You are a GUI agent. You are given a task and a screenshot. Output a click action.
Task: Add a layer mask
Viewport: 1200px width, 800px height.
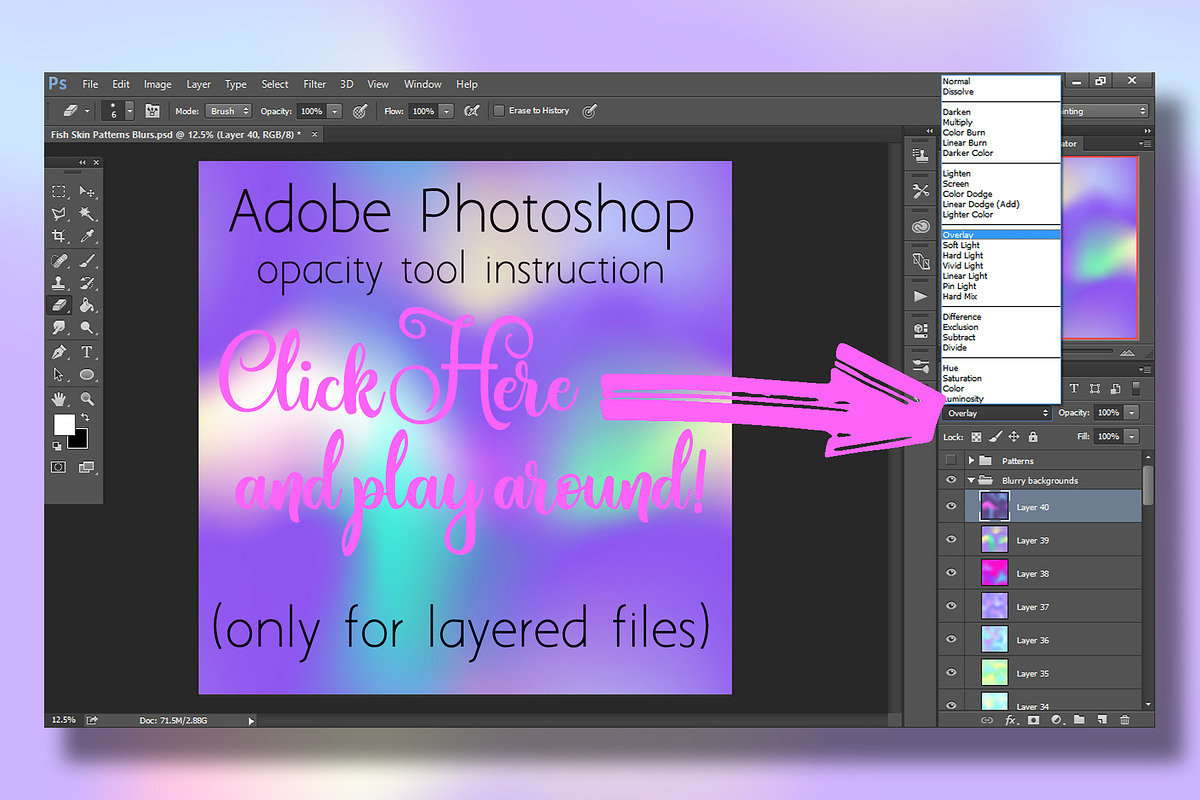1033,719
